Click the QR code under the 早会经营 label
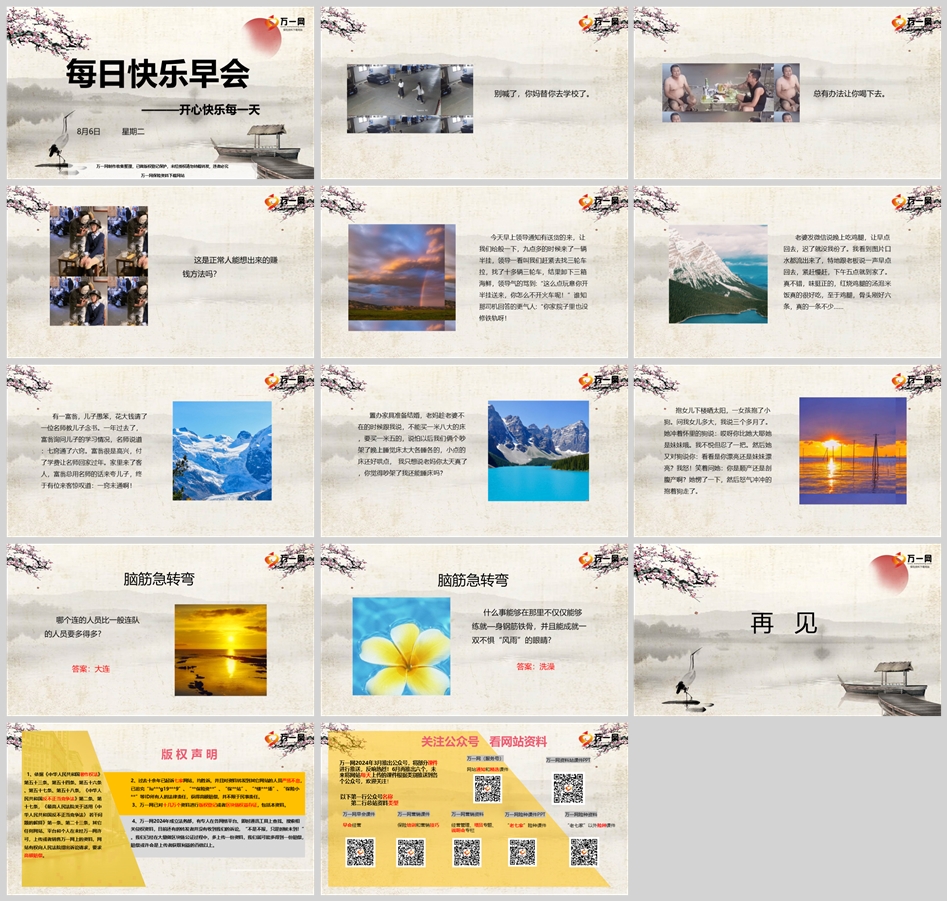The height and width of the screenshot is (901, 947). 360,851
